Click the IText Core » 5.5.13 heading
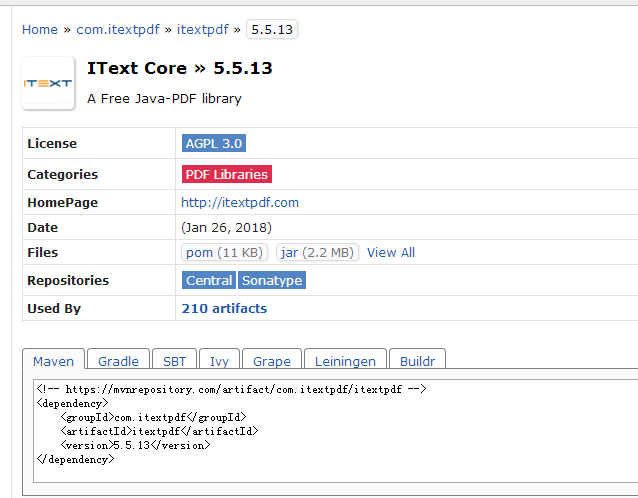638x498 pixels. click(179, 68)
